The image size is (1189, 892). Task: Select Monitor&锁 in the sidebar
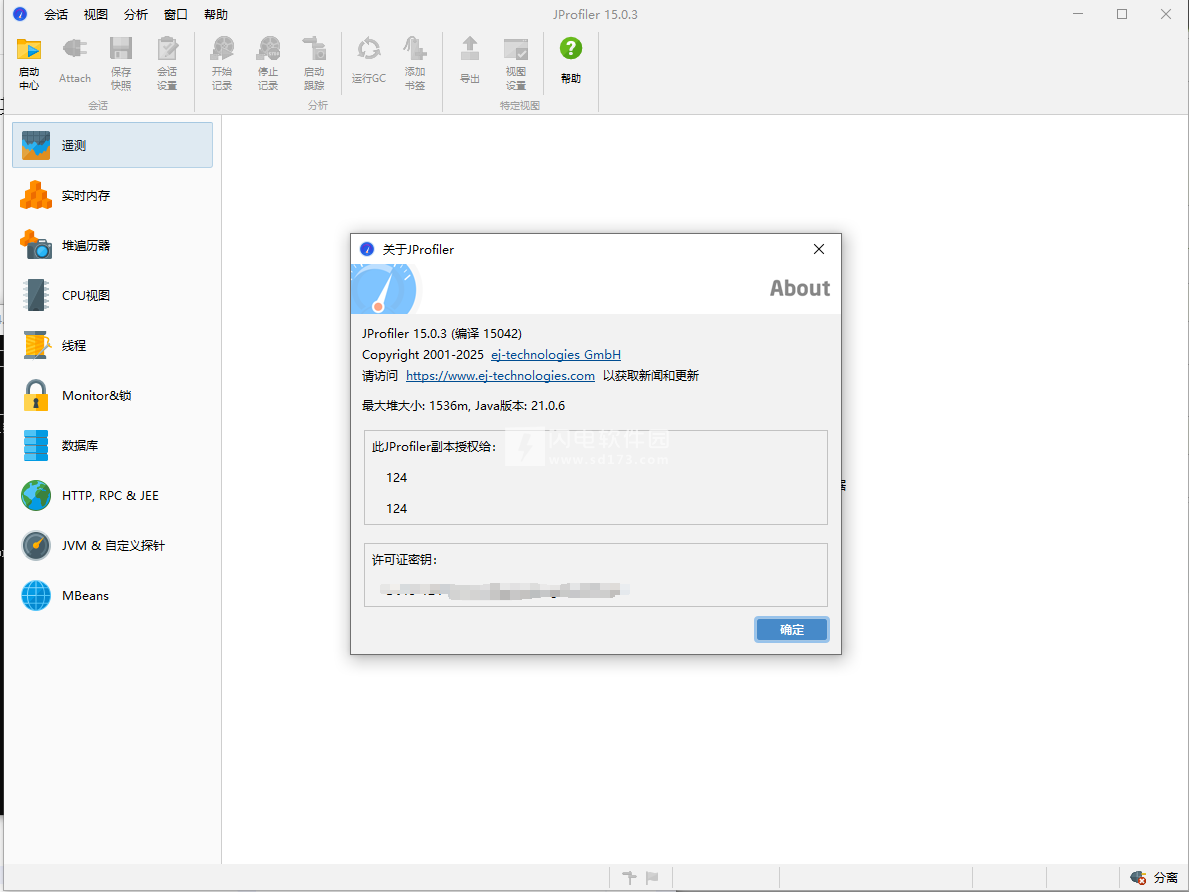(x=95, y=396)
